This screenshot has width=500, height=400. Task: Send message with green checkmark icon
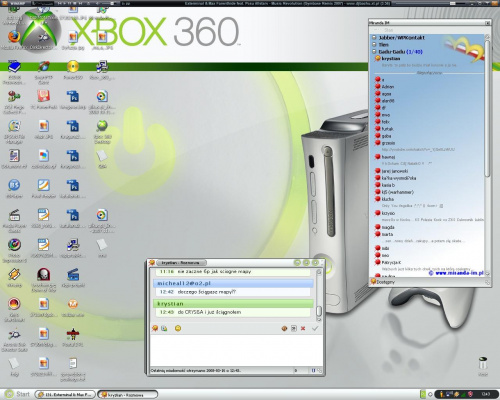pyautogui.click(x=315, y=328)
